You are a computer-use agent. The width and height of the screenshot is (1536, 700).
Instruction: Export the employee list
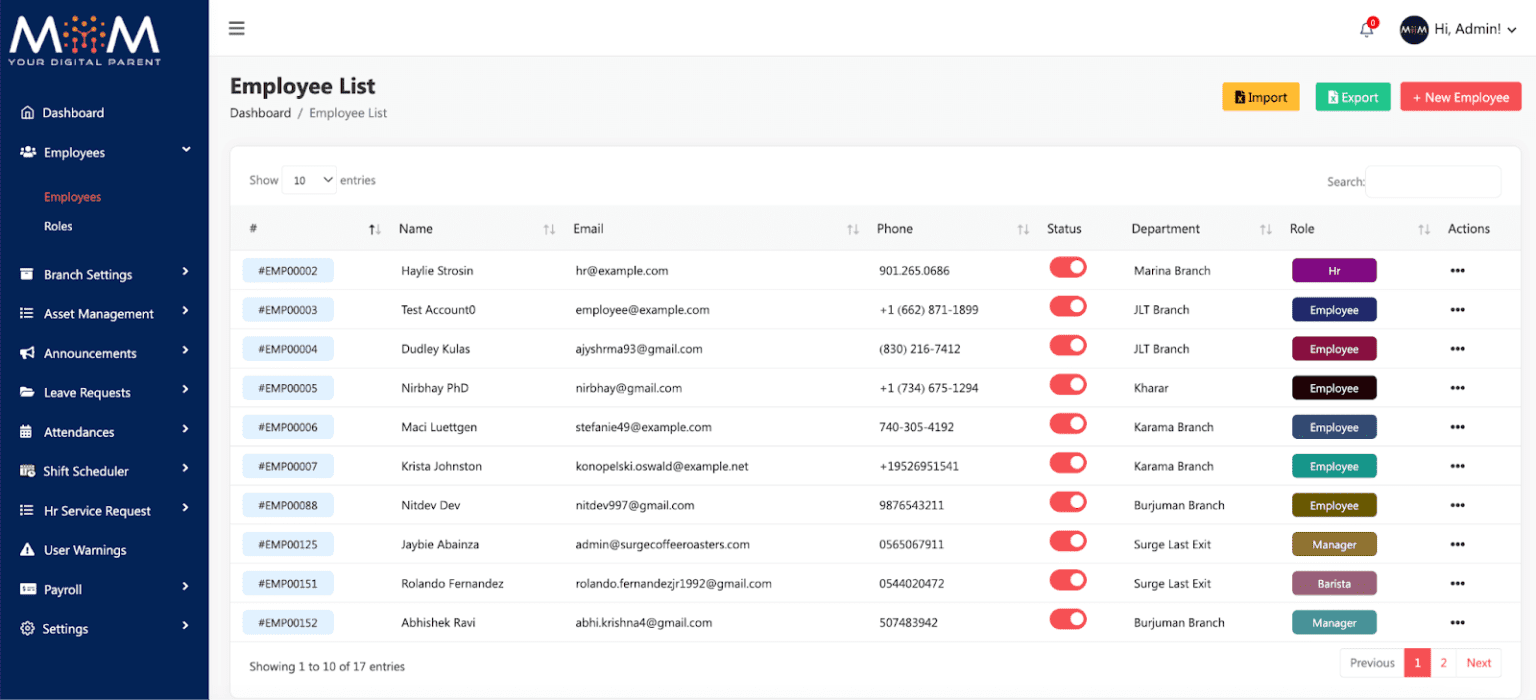point(1353,97)
